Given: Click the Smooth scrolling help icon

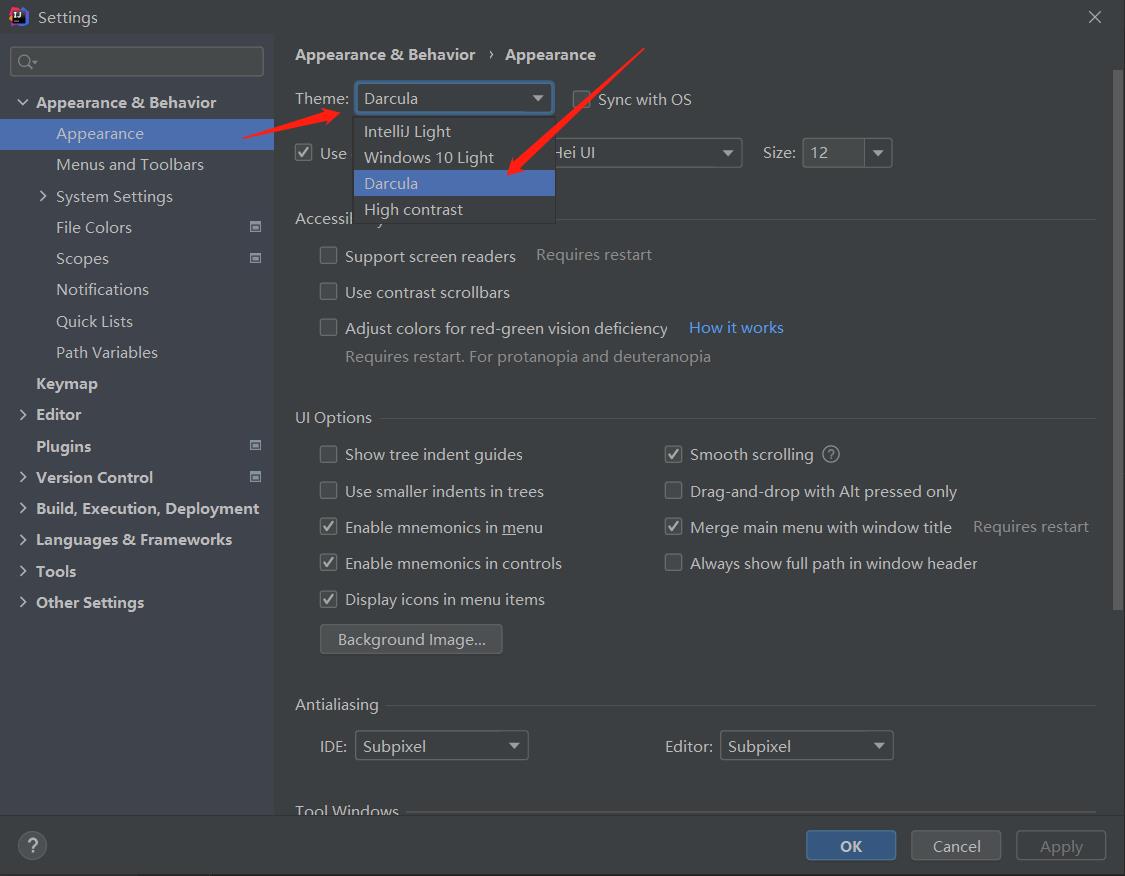Looking at the screenshot, I should pyautogui.click(x=831, y=454).
